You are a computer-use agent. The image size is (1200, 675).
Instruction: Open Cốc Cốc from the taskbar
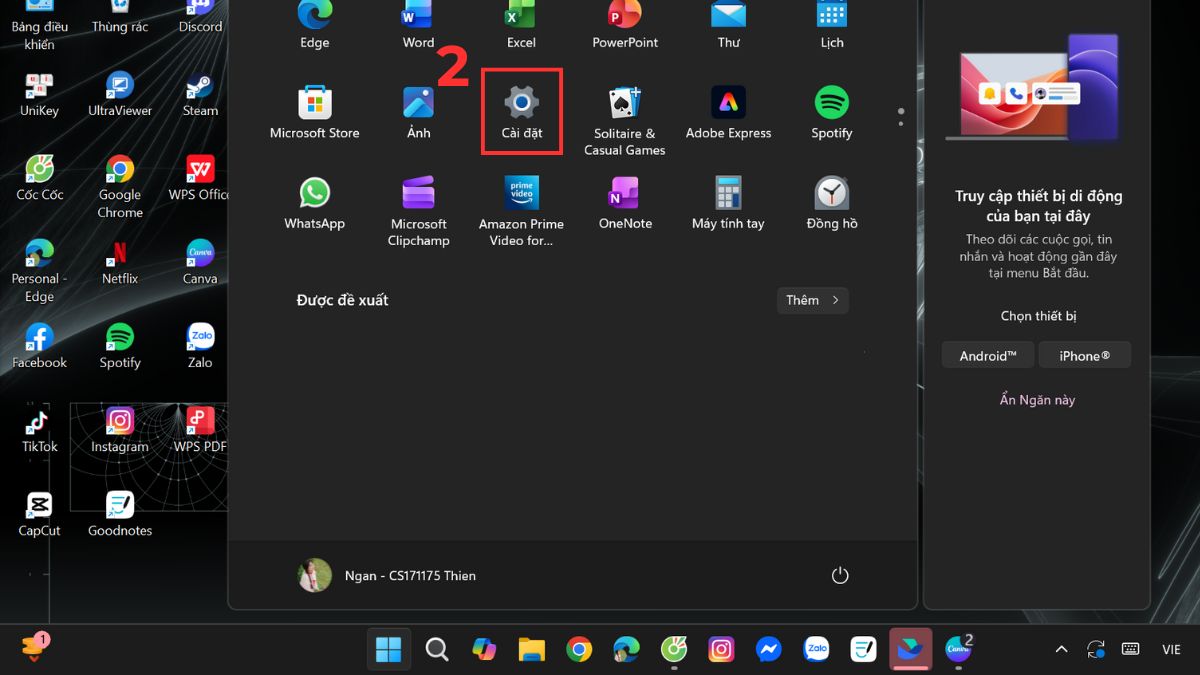[x=674, y=649]
